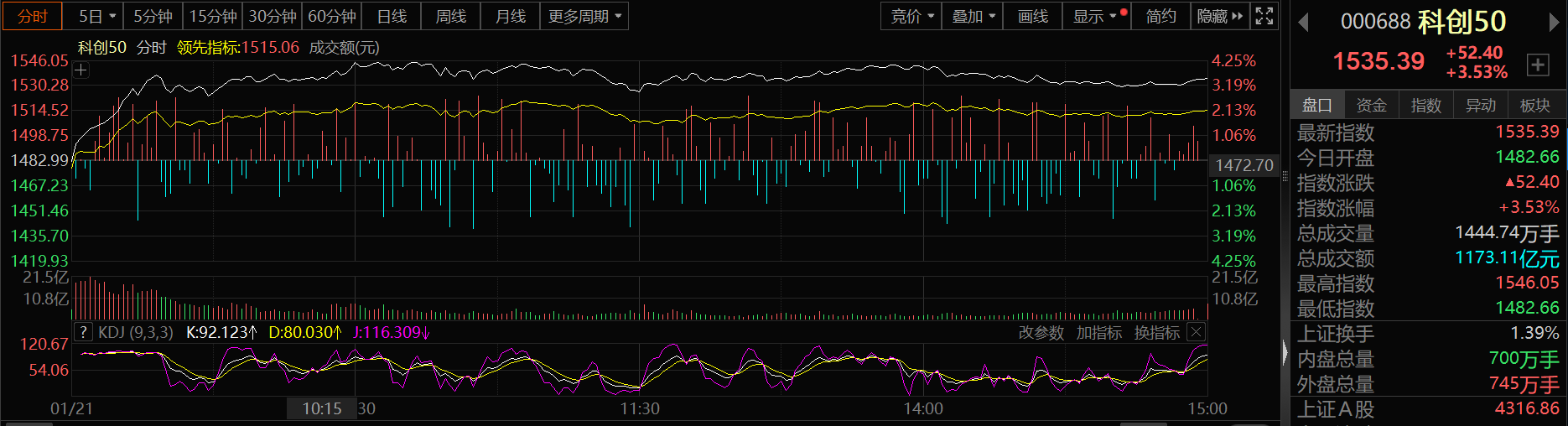Close the KDJ indicator panel

coord(1197,332)
